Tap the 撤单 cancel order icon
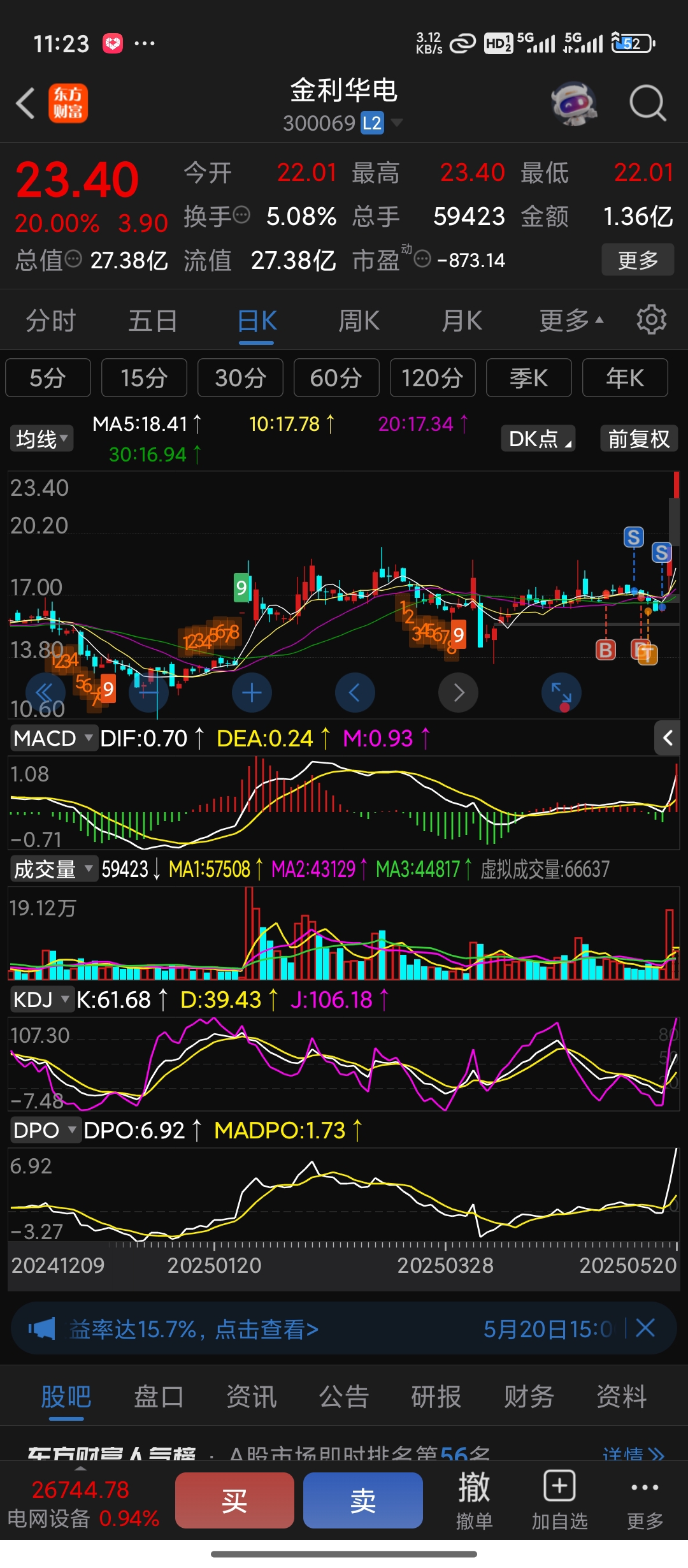 [x=474, y=1500]
